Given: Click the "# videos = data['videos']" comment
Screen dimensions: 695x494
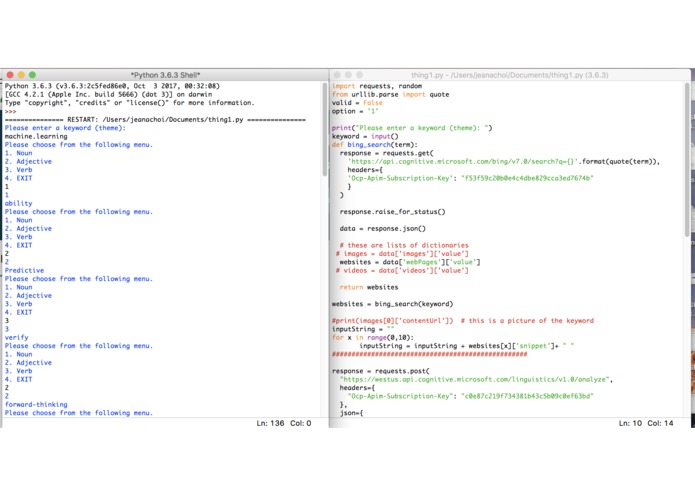Looking at the screenshot, I should (x=402, y=270).
